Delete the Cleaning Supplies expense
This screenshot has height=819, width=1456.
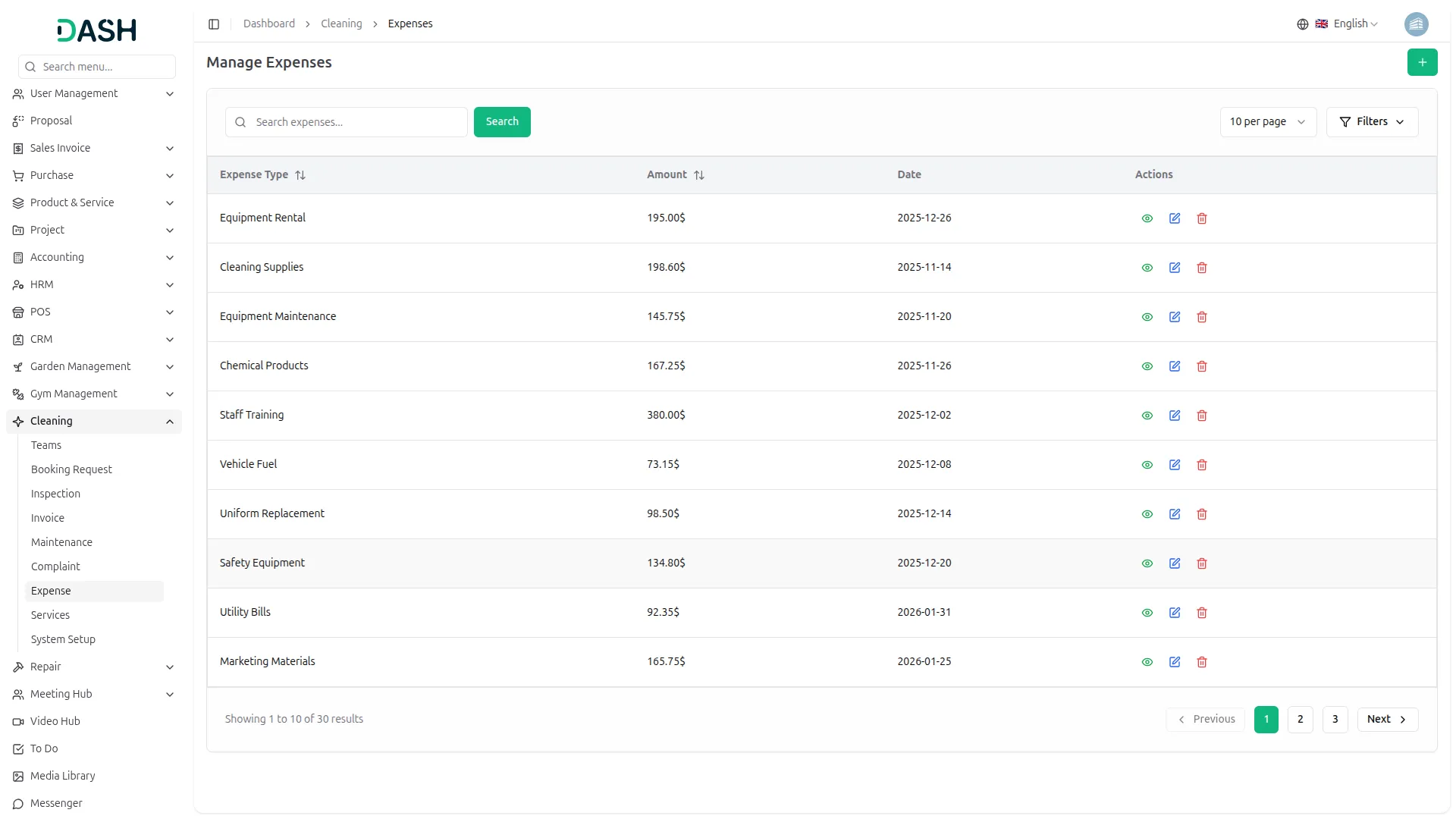coord(1201,268)
